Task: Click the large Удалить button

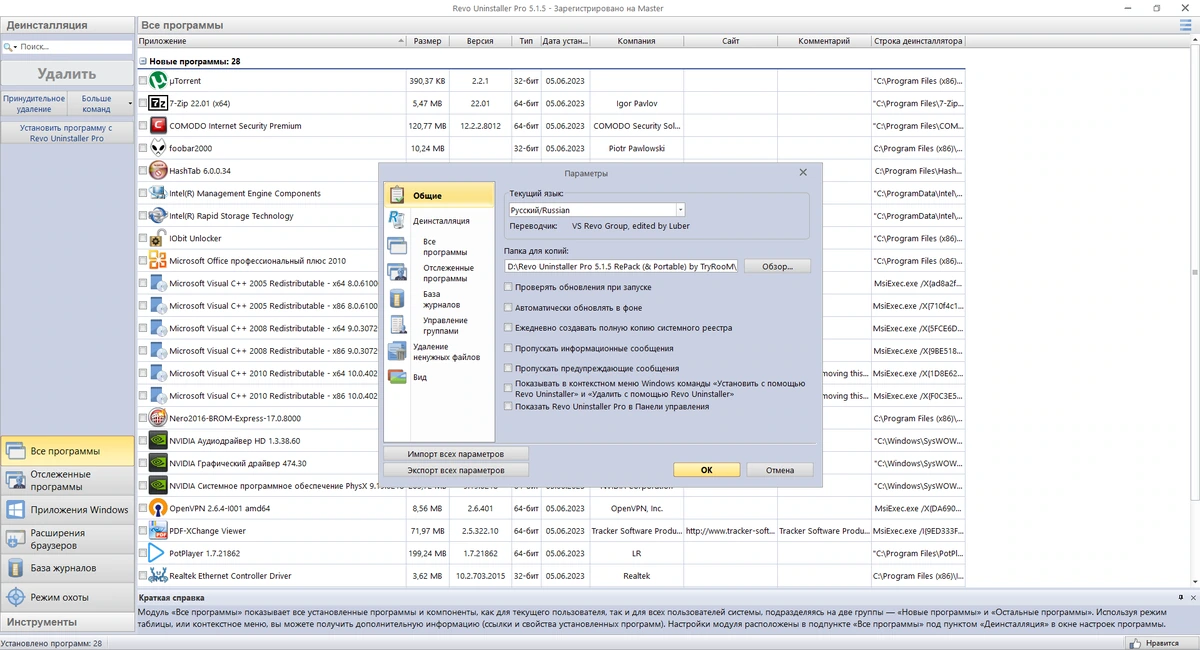Action: (x=67, y=73)
